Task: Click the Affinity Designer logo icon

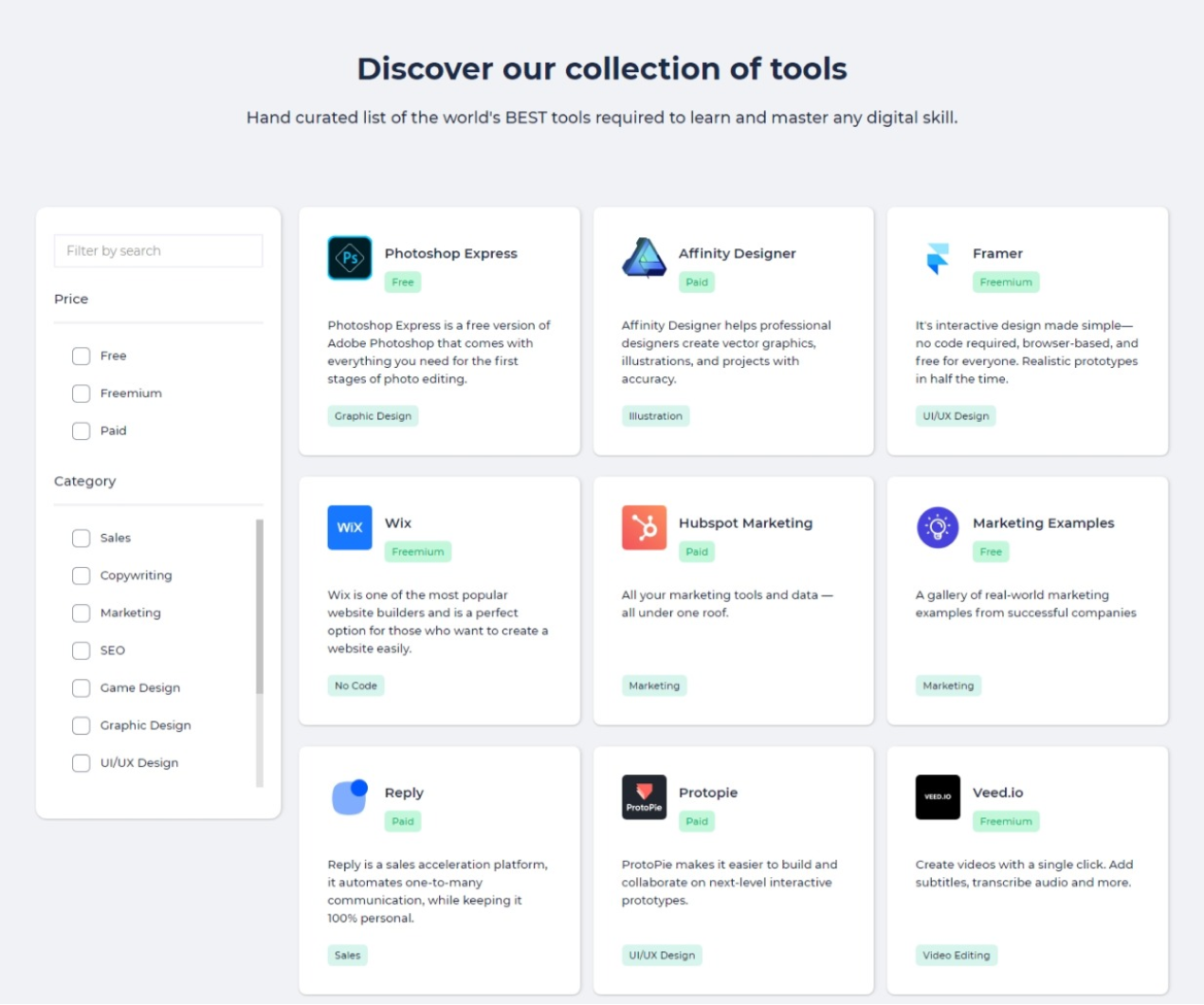Action: (644, 258)
